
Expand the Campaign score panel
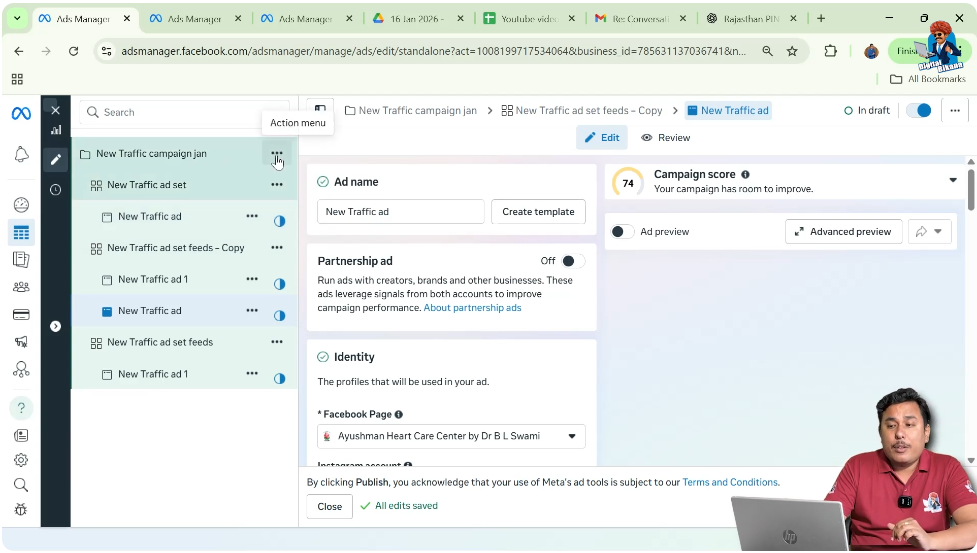(x=952, y=181)
